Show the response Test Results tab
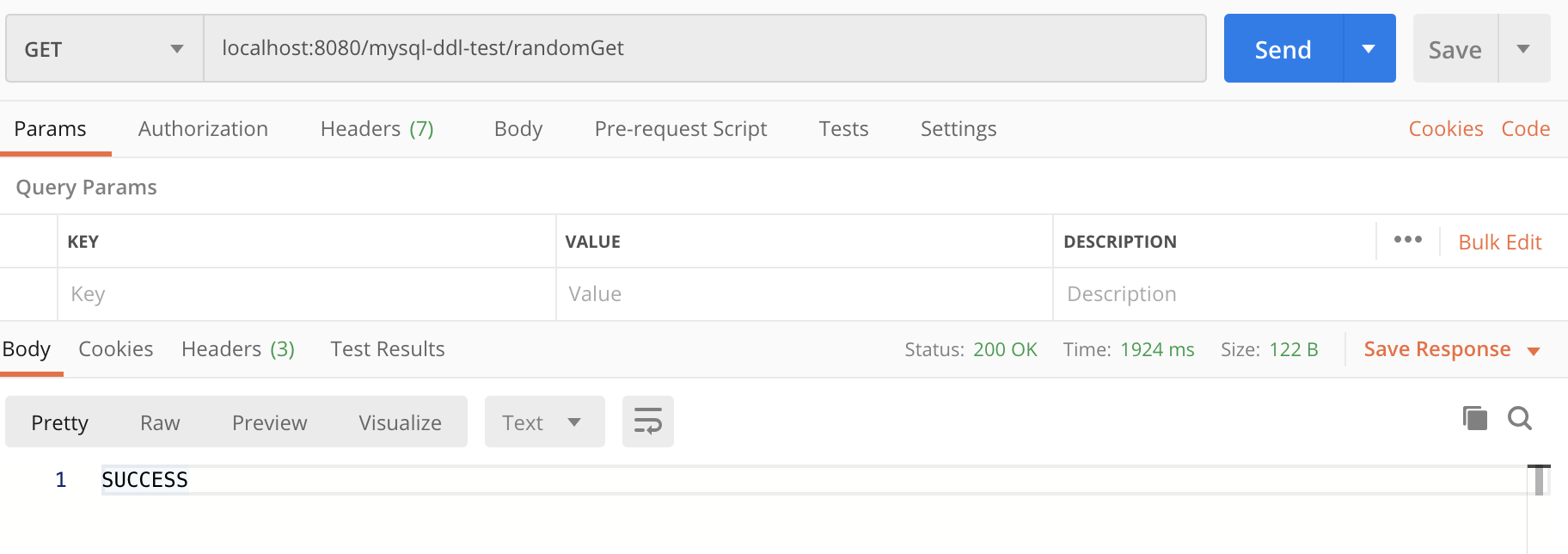The height and width of the screenshot is (554, 1568). coord(387,349)
